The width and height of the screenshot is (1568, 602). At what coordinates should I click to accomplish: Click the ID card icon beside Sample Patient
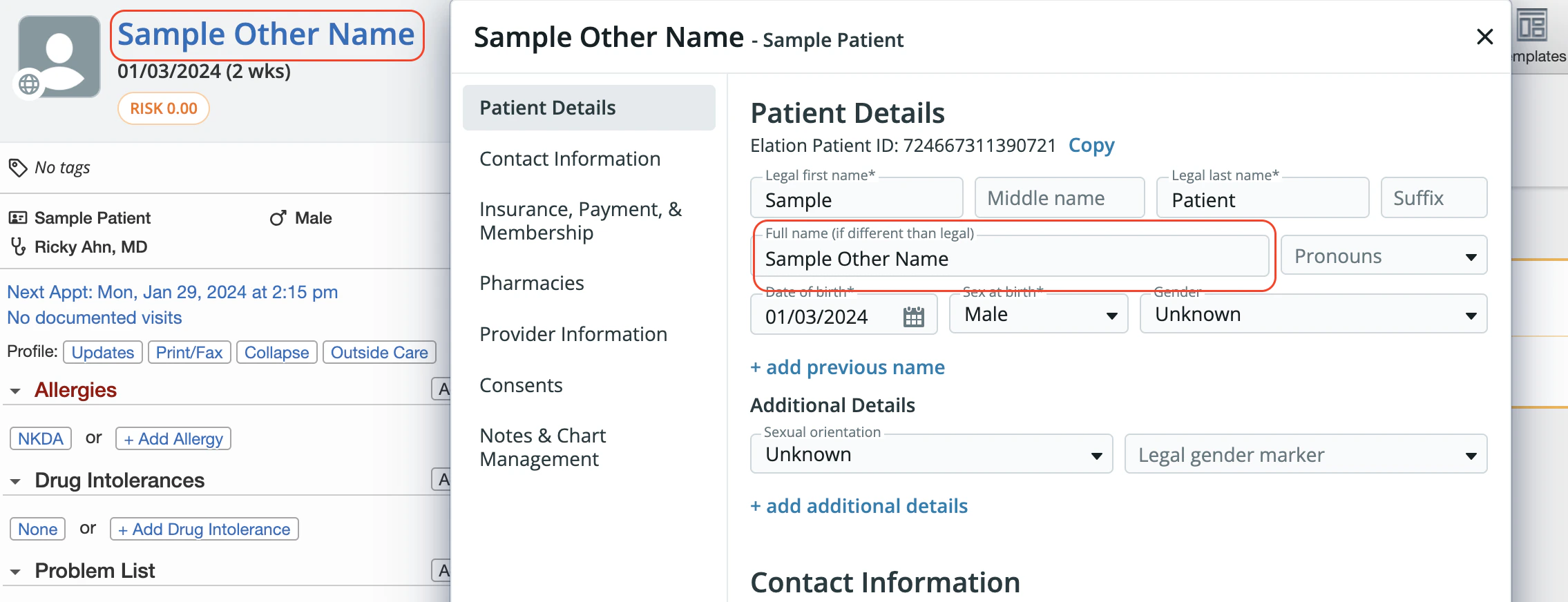click(17, 218)
